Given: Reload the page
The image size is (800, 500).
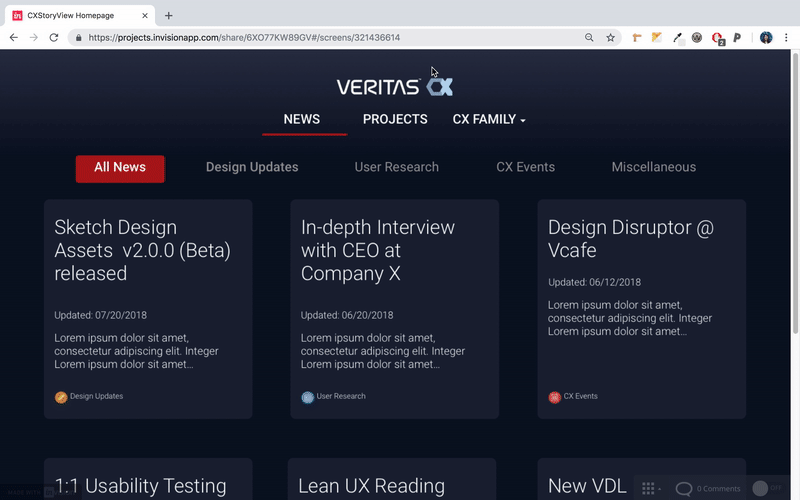Looking at the screenshot, I should tap(55, 37).
